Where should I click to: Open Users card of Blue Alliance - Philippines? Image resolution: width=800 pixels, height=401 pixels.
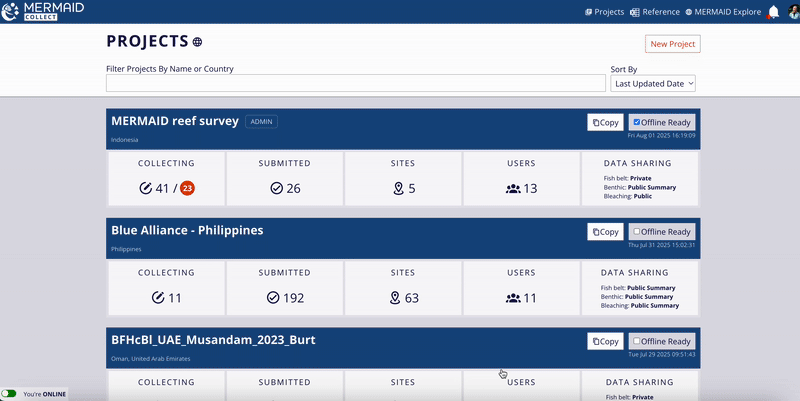pyautogui.click(x=521, y=288)
